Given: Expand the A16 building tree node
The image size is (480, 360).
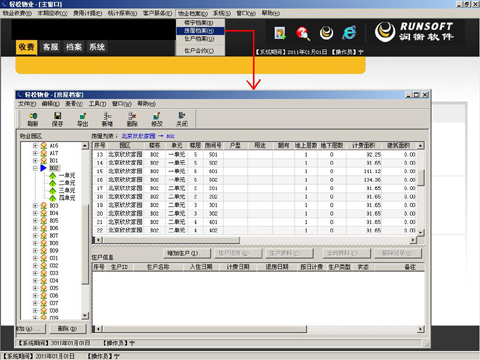Looking at the screenshot, I should [35, 146].
